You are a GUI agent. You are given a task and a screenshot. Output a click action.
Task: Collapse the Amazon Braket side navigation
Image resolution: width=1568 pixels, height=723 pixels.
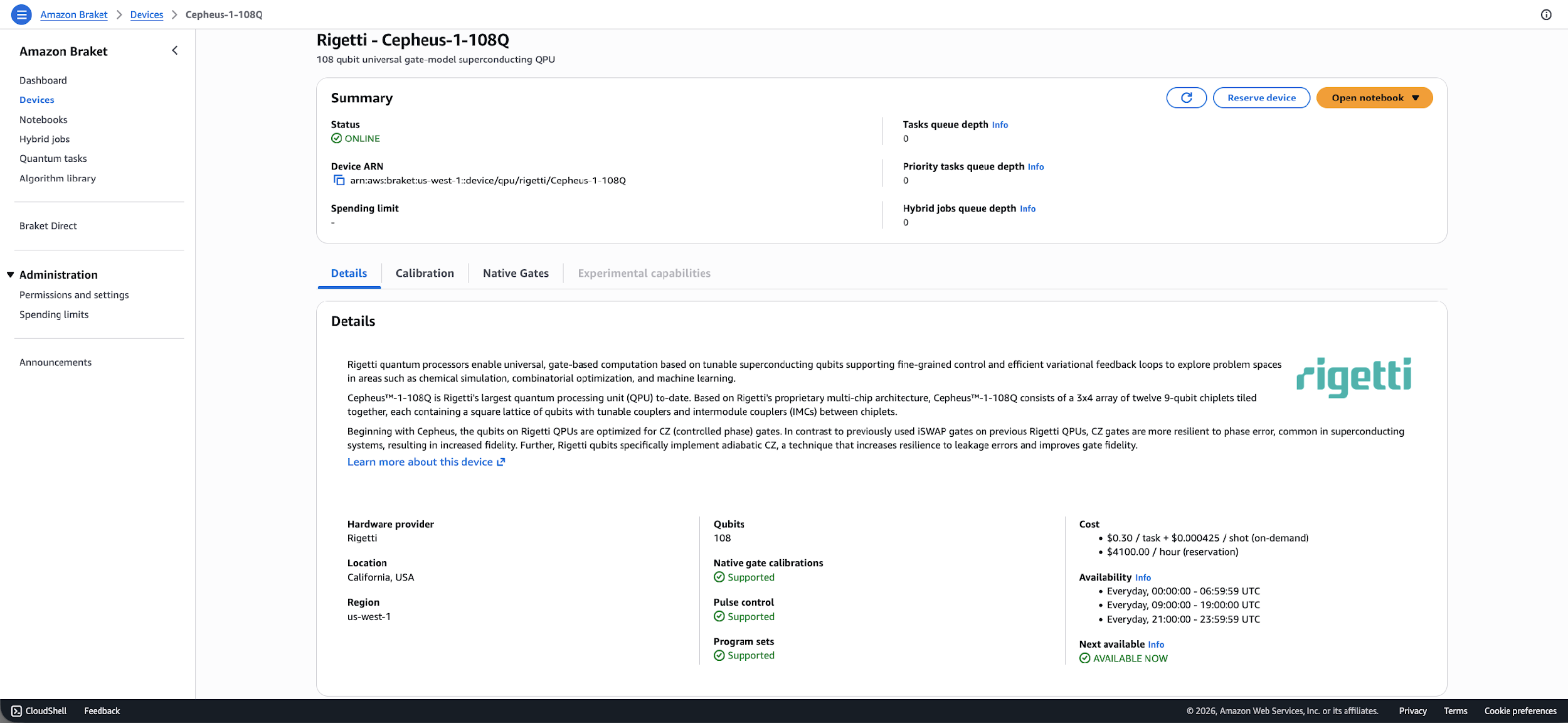tap(175, 51)
